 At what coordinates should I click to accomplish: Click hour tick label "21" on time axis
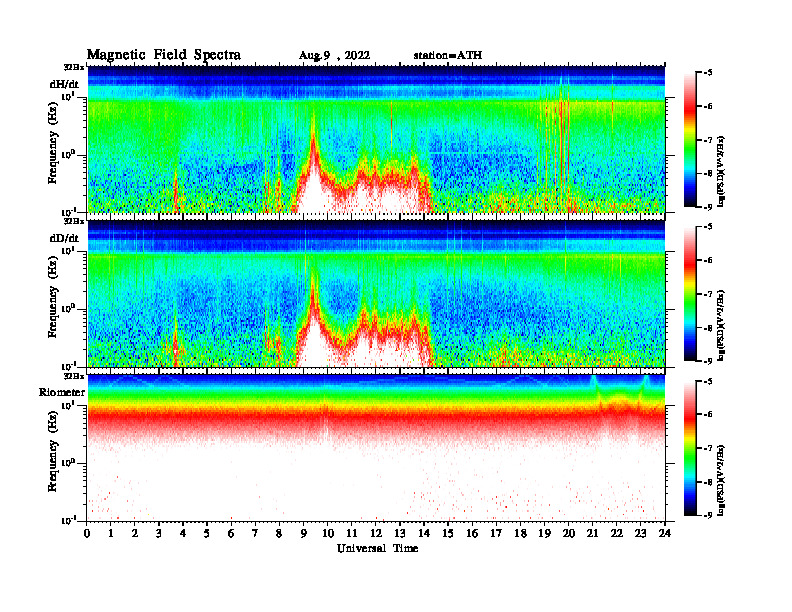592,534
